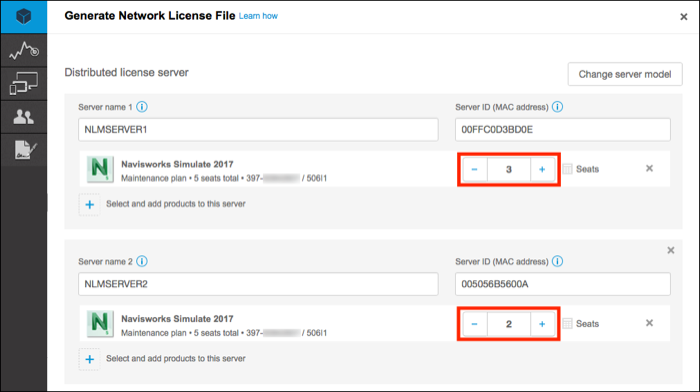Click the 005056B5600A MAC address field
Image resolution: width=700 pixels, height=392 pixels.
562,284
